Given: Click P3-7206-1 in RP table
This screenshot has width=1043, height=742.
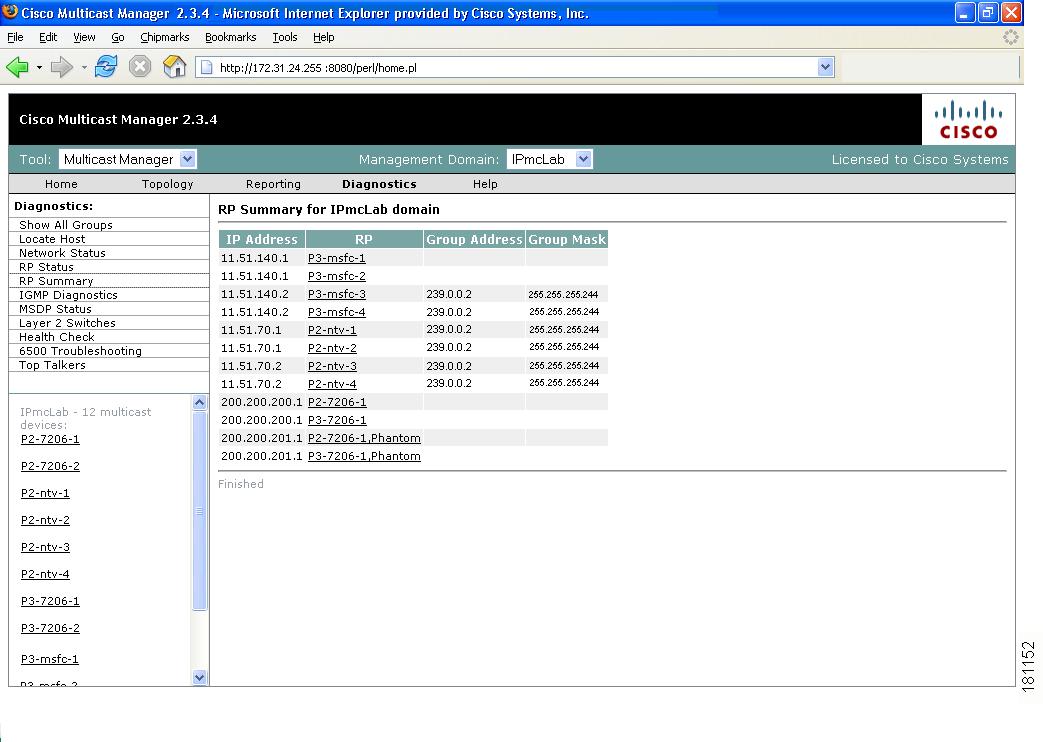Looking at the screenshot, I should (337, 420).
